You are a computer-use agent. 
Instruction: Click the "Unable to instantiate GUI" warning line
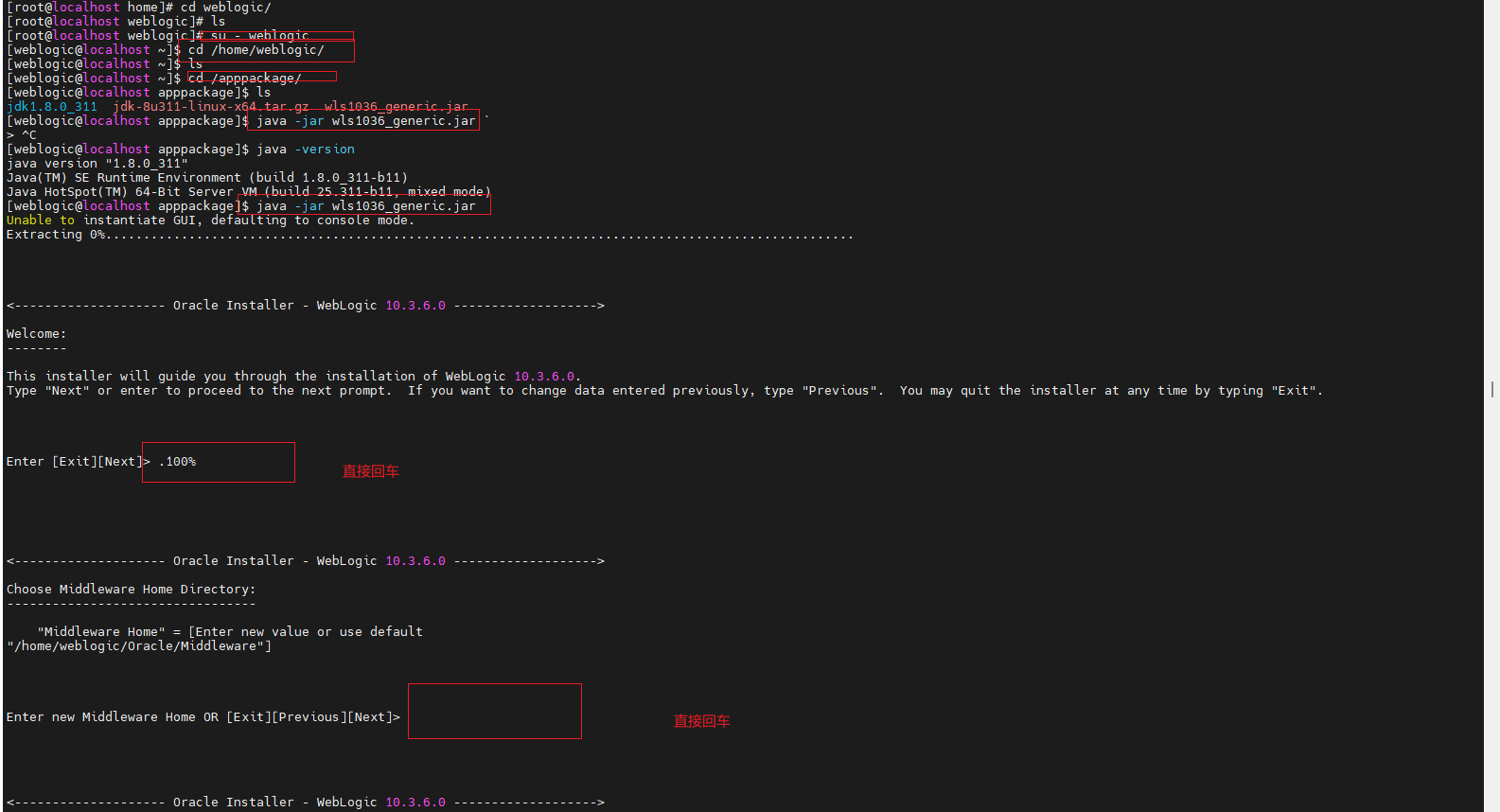[x=211, y=221]
